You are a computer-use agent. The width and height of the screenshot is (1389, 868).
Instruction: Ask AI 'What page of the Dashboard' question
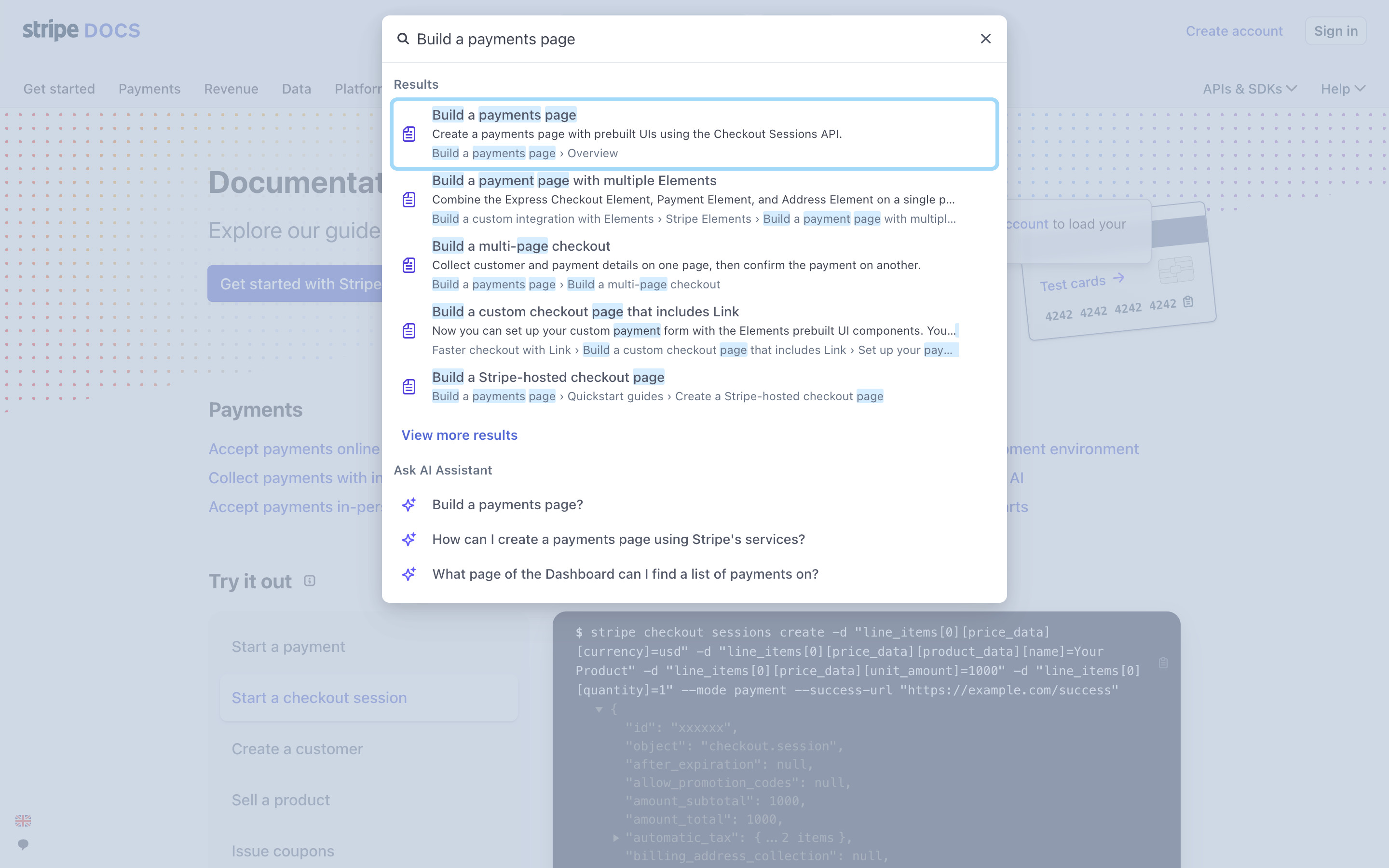[694, 573]
